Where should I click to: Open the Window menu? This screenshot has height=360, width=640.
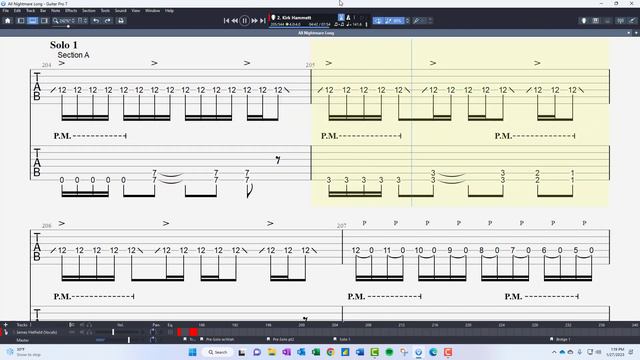pos(153,11)
